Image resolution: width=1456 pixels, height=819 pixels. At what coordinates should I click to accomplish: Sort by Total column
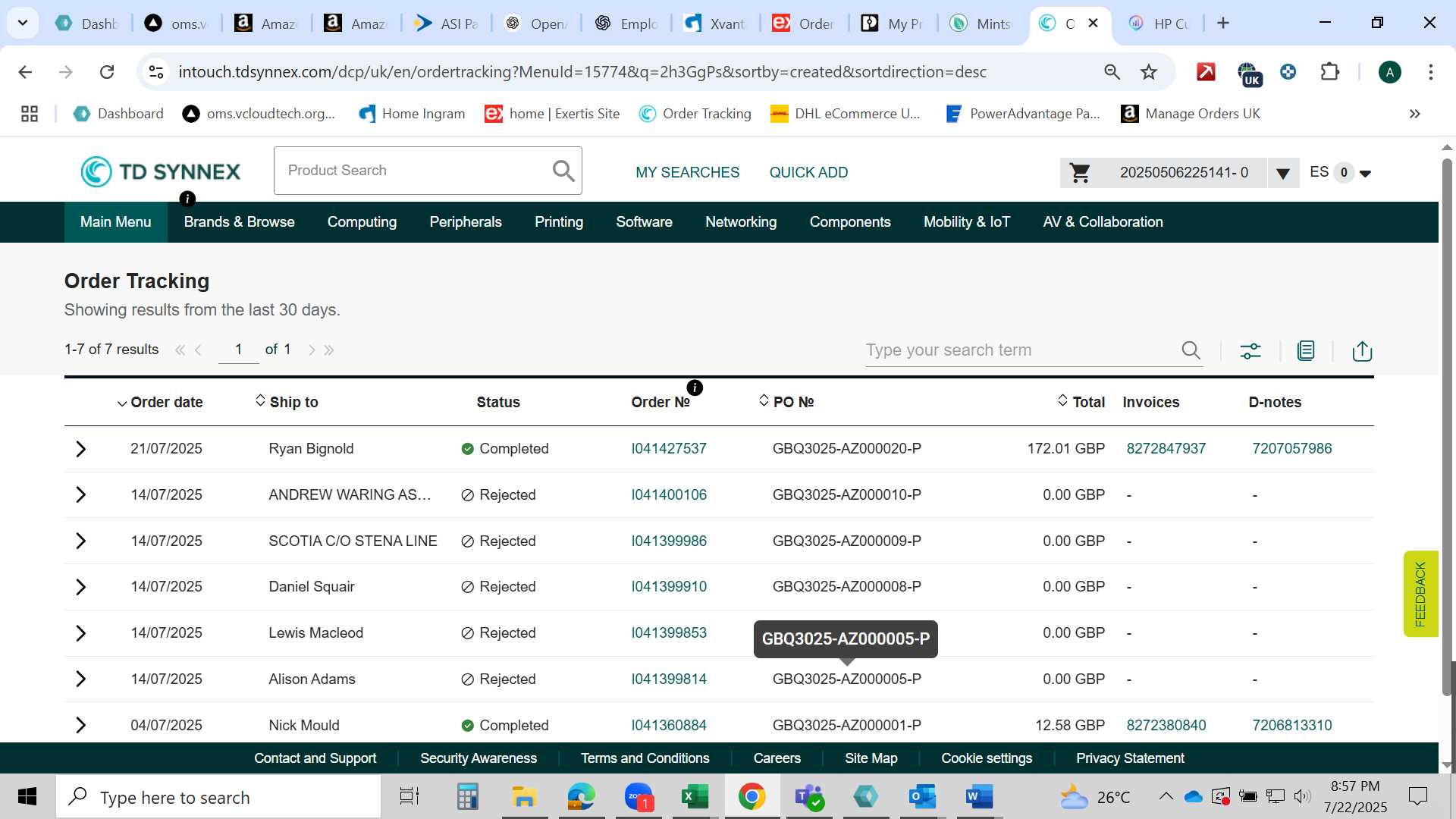1081,402
